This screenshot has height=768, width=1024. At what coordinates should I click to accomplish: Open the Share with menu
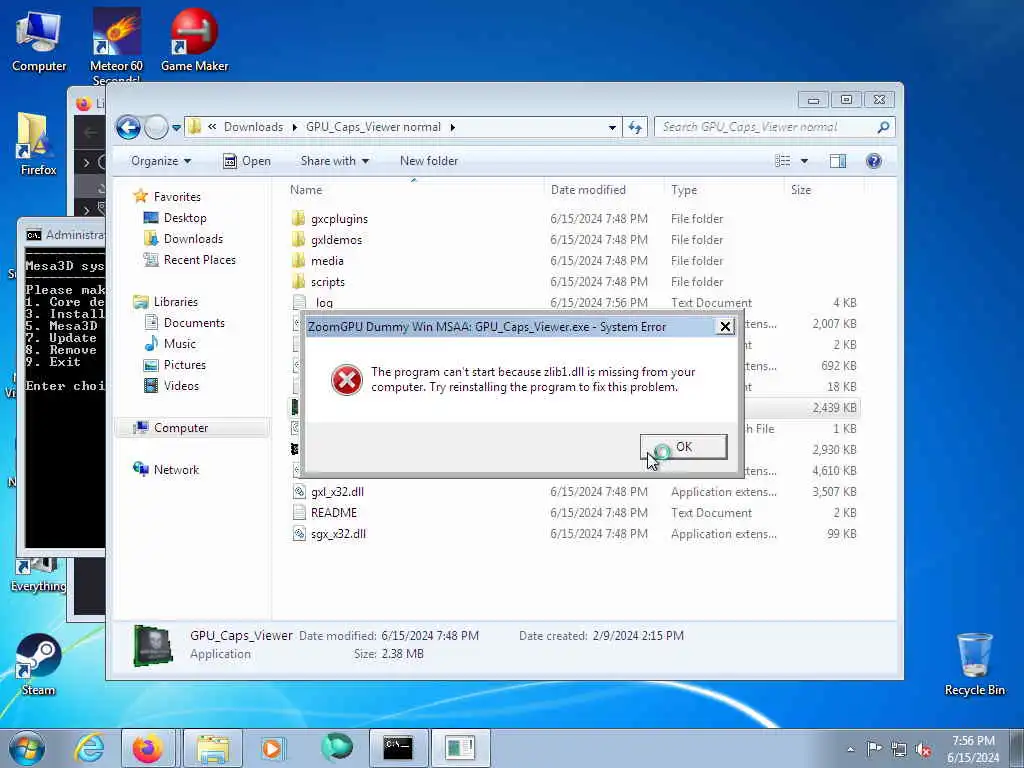[334, 161]
